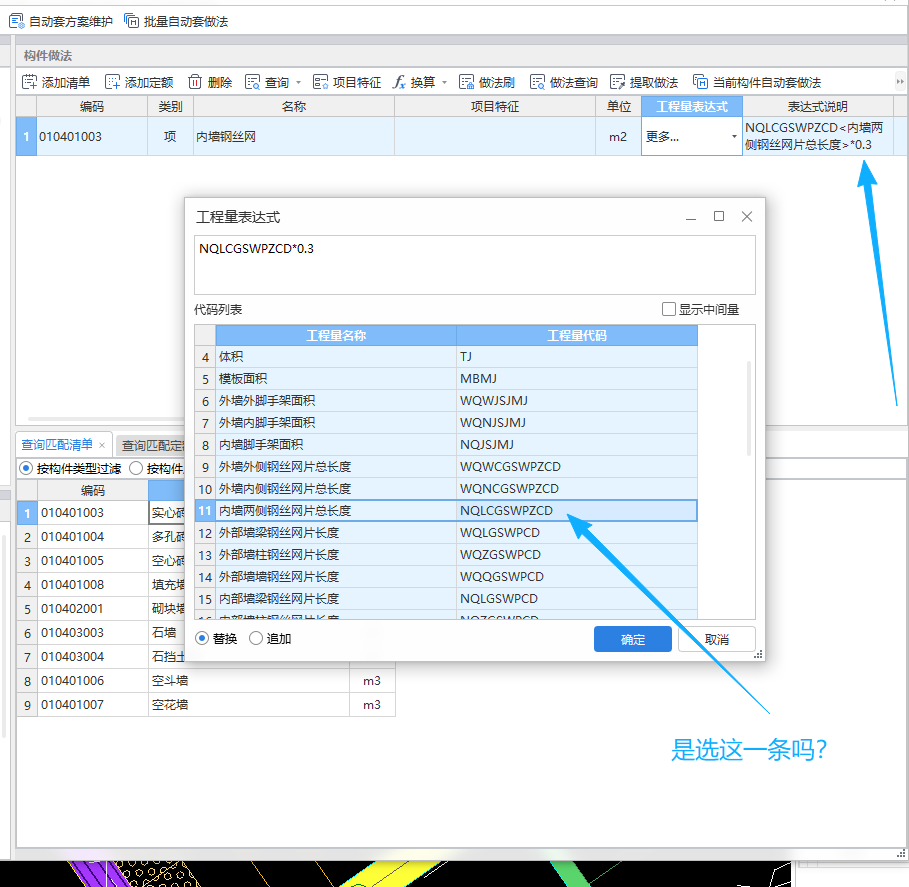Run 当前构件自动套做法 toolbar icon
Screen dimensions: 909x887
700,82
